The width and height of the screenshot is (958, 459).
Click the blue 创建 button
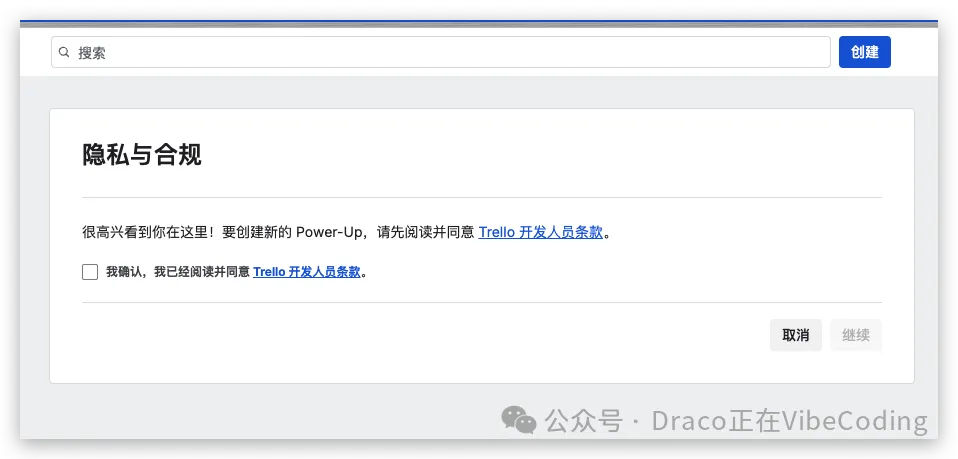pyautogui.click(x=865, y=52)
